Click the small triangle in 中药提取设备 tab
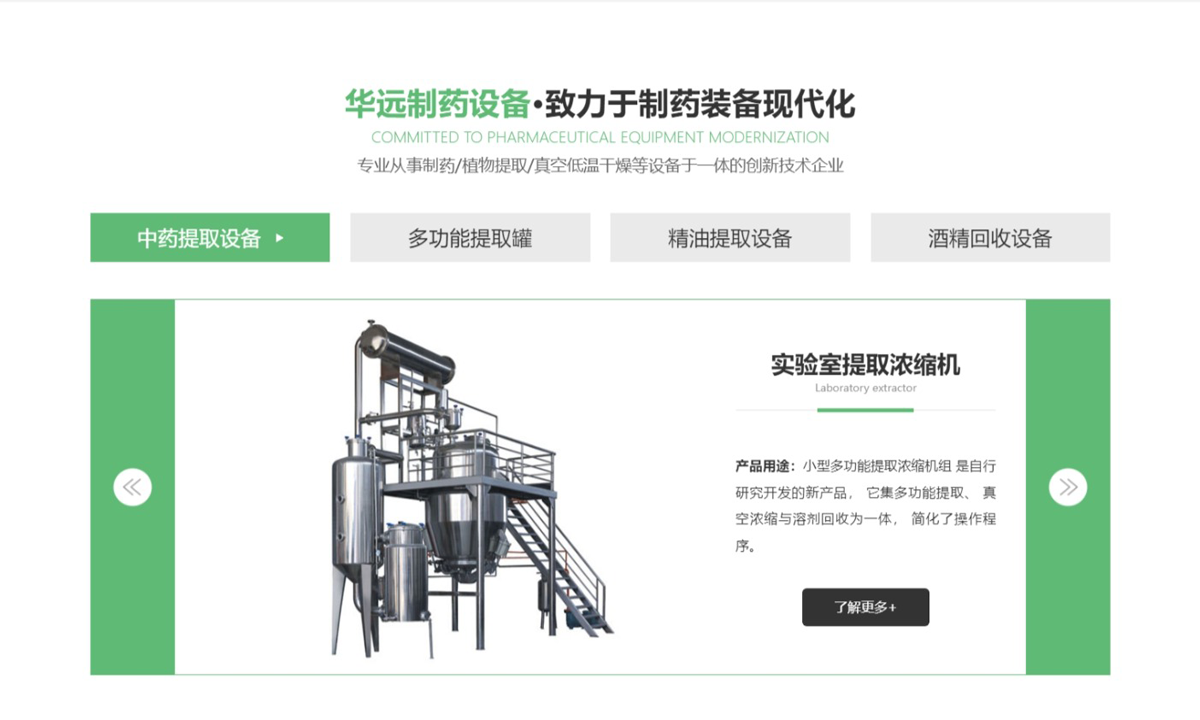1200x720 pixels. (x=279, y=238)
